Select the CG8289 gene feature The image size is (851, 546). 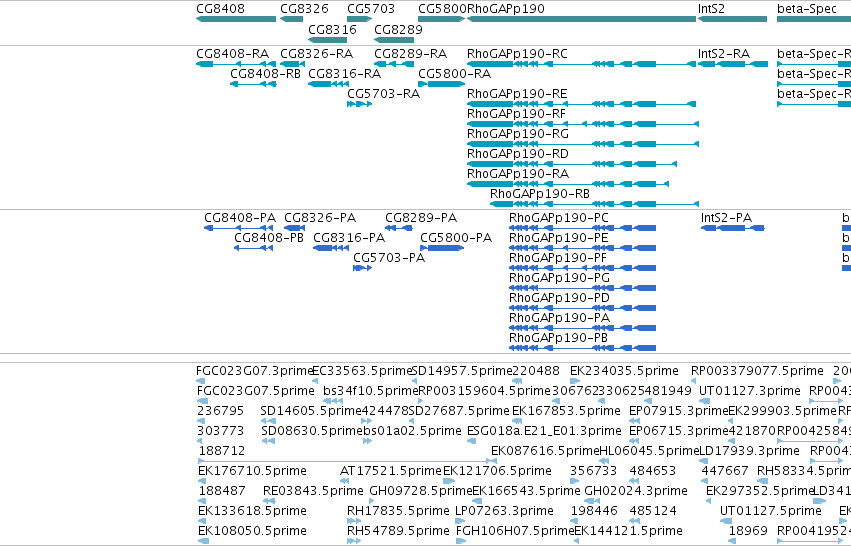(394, 40)
